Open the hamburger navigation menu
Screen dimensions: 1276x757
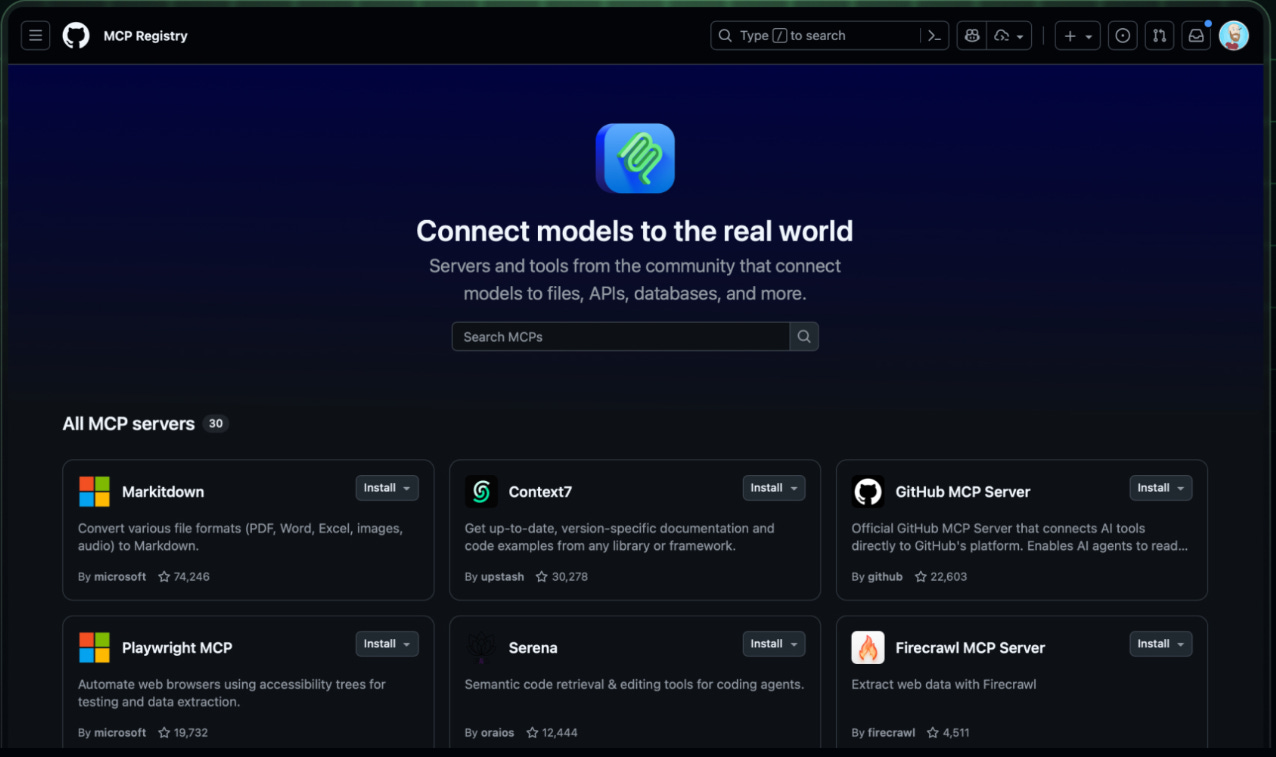tap(35, 36)
